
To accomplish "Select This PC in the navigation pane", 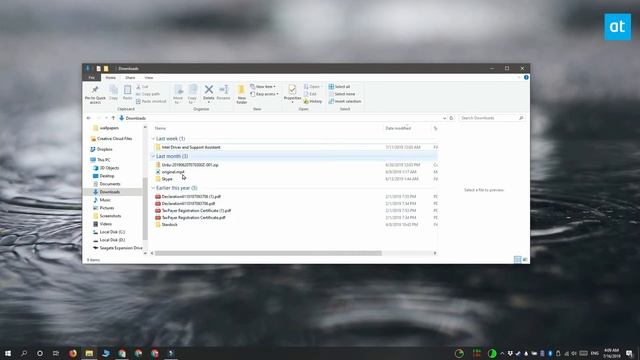I will pos(104,160).
